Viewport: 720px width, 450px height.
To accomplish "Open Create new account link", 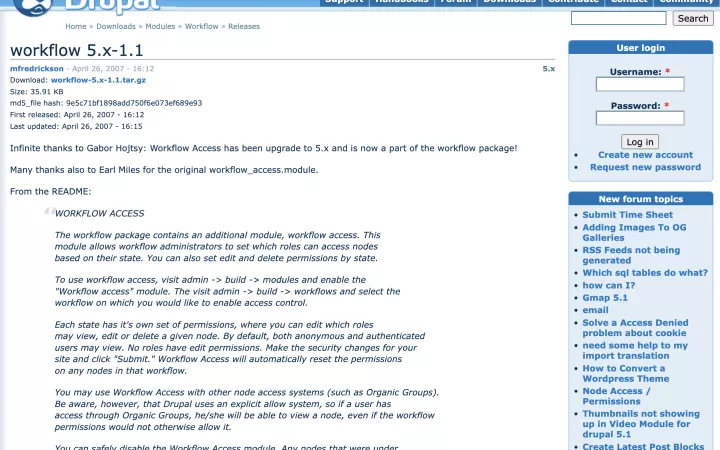I will click(x=645, y=155).
